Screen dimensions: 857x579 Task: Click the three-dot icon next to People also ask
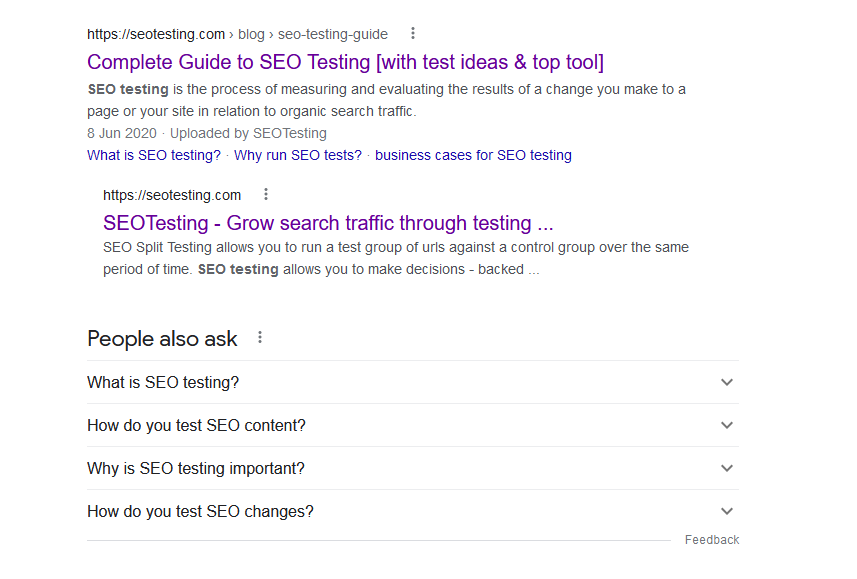click(x=260, y=338)
